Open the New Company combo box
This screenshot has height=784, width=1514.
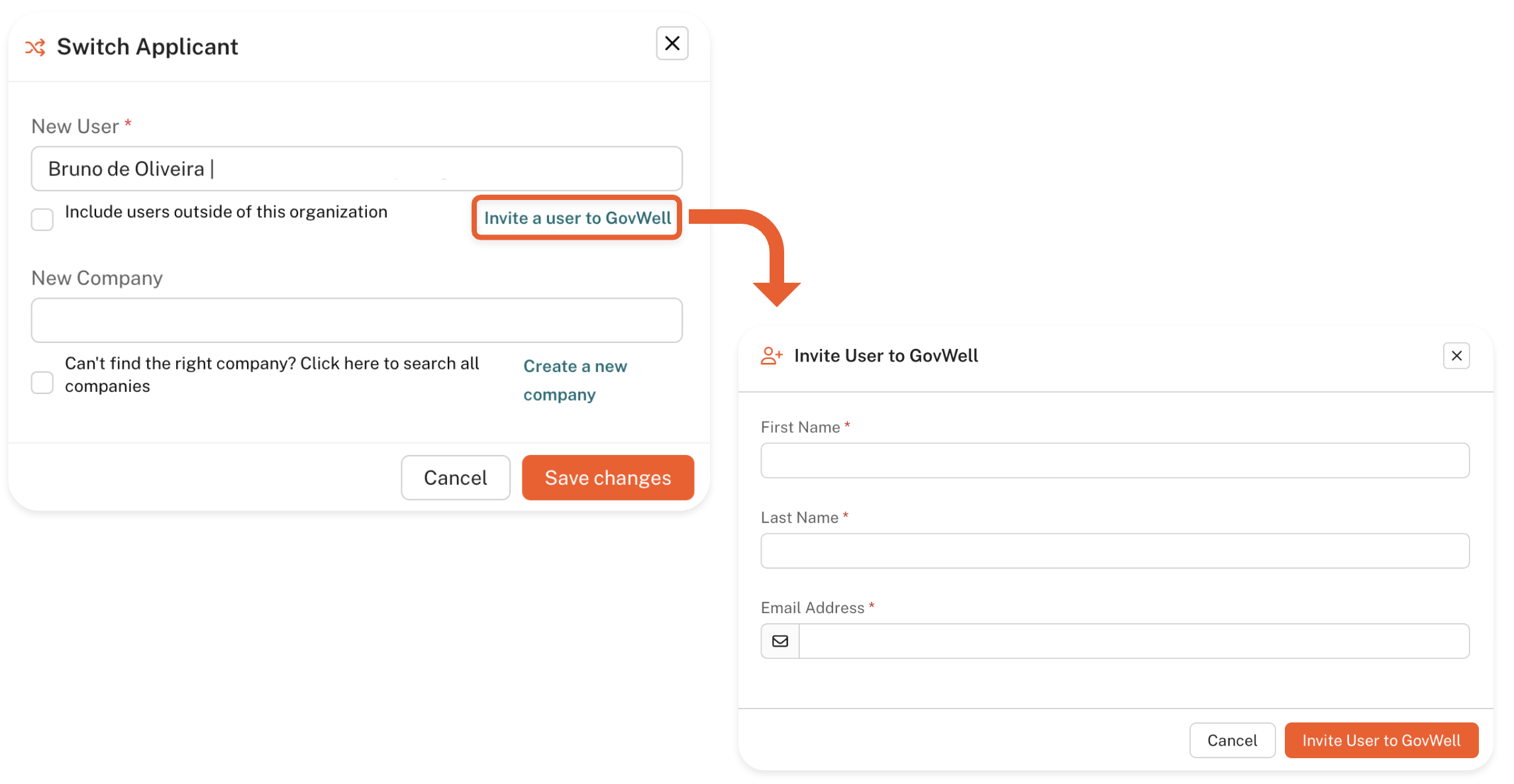(x=356, y=320)
